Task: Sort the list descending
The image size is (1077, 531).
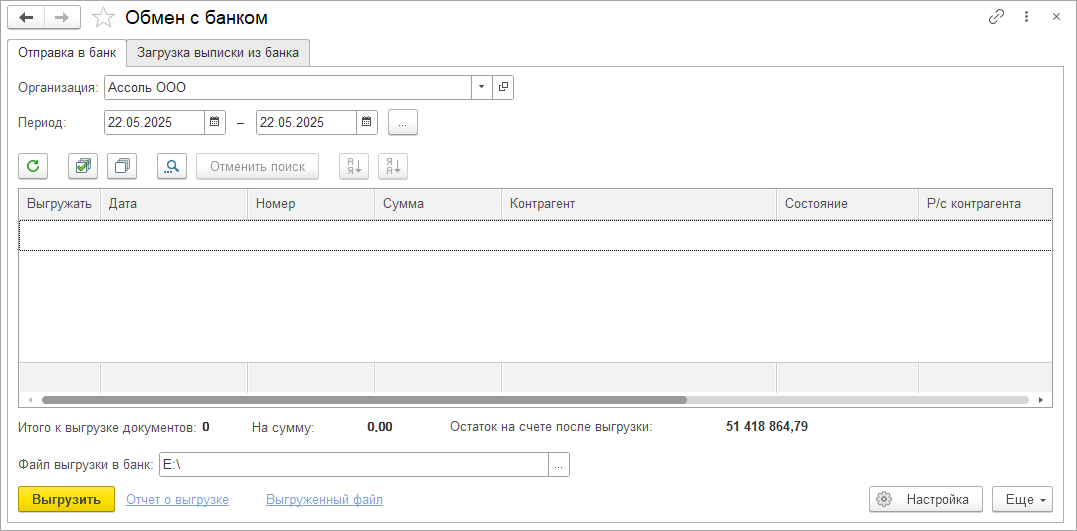Action: point(393,166)
